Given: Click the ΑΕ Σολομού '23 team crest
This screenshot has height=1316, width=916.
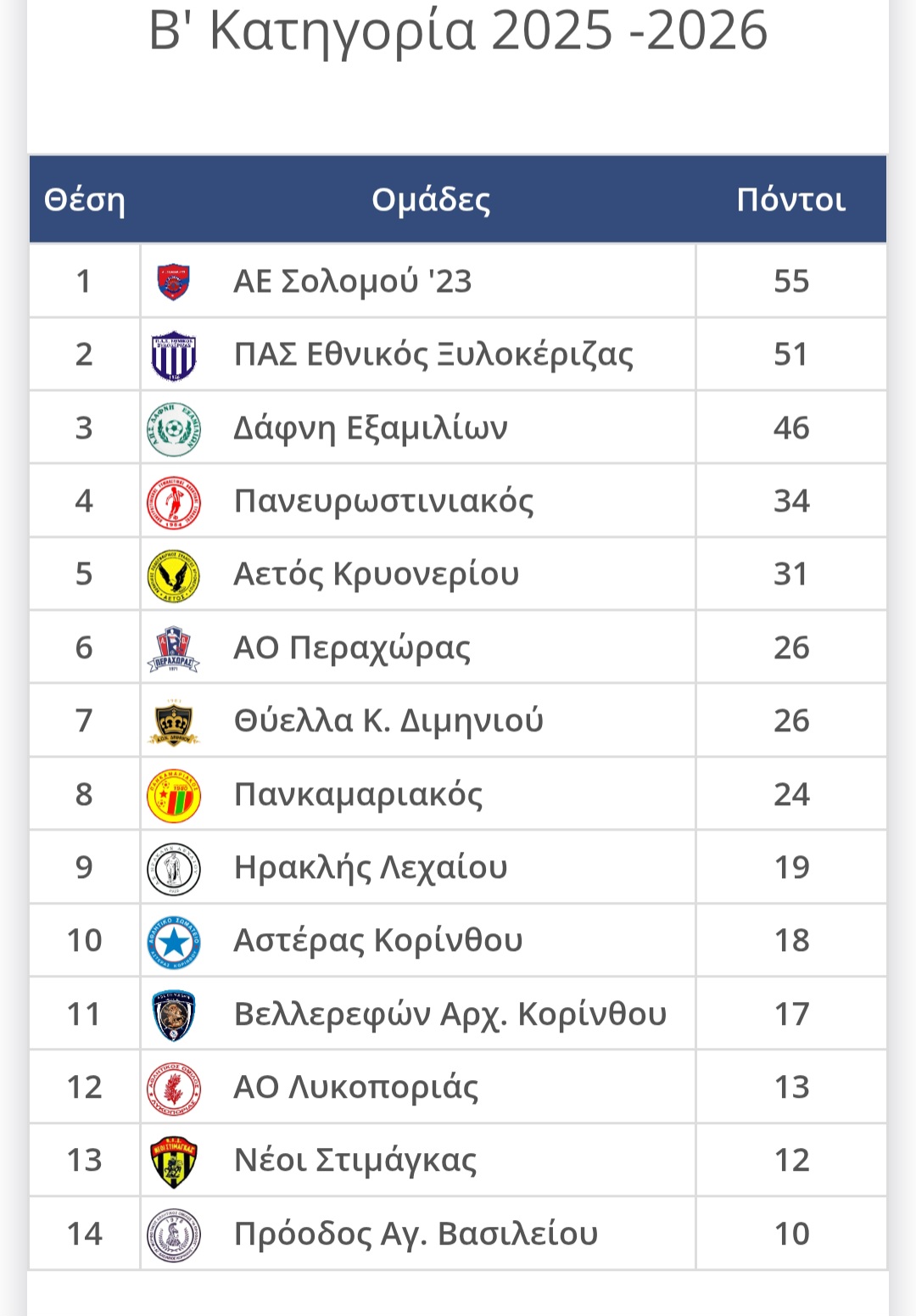Looking at the screenshot, I should [x=174, y=282].
